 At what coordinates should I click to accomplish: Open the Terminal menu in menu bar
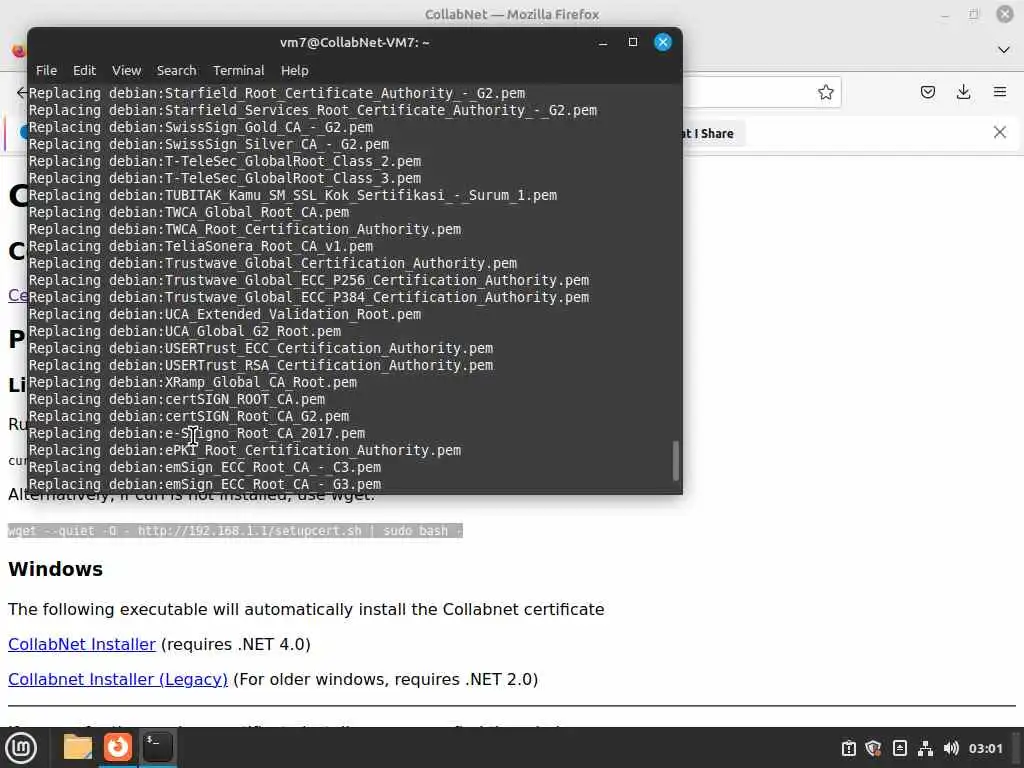pyautogui.click(x=238, y=71)
